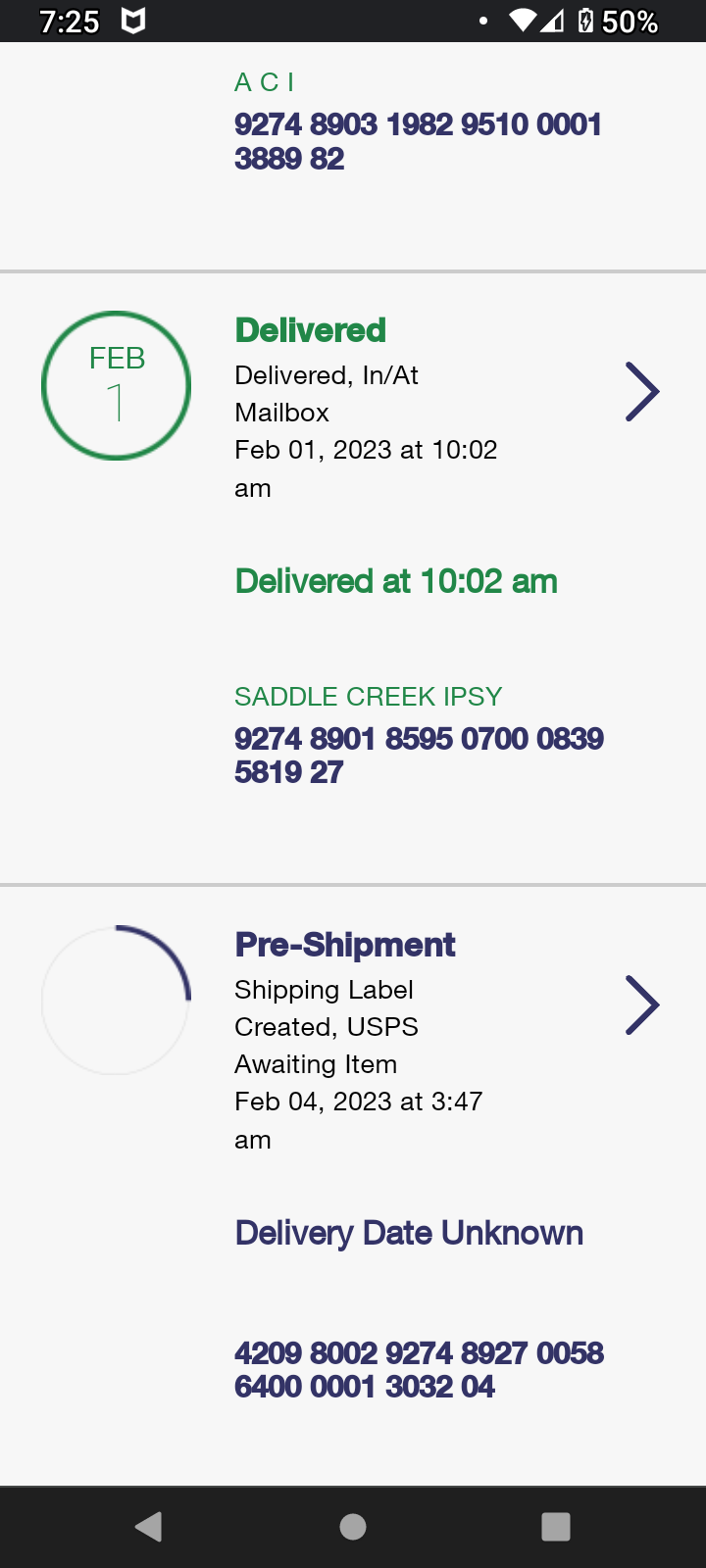The width and height of the screenshot is (706, 1568).
Task: Tap the cellular signal status icon
Action: 552,21
